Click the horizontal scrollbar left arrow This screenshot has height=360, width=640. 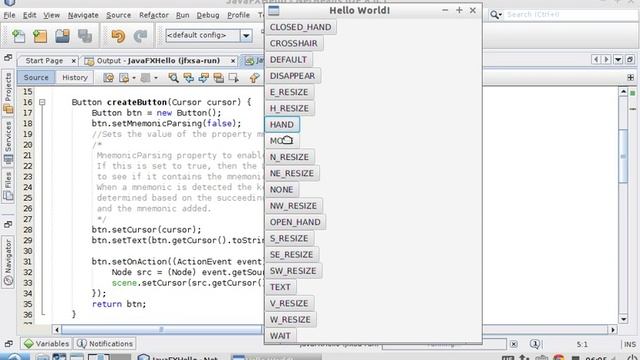(x=57, y=330)
